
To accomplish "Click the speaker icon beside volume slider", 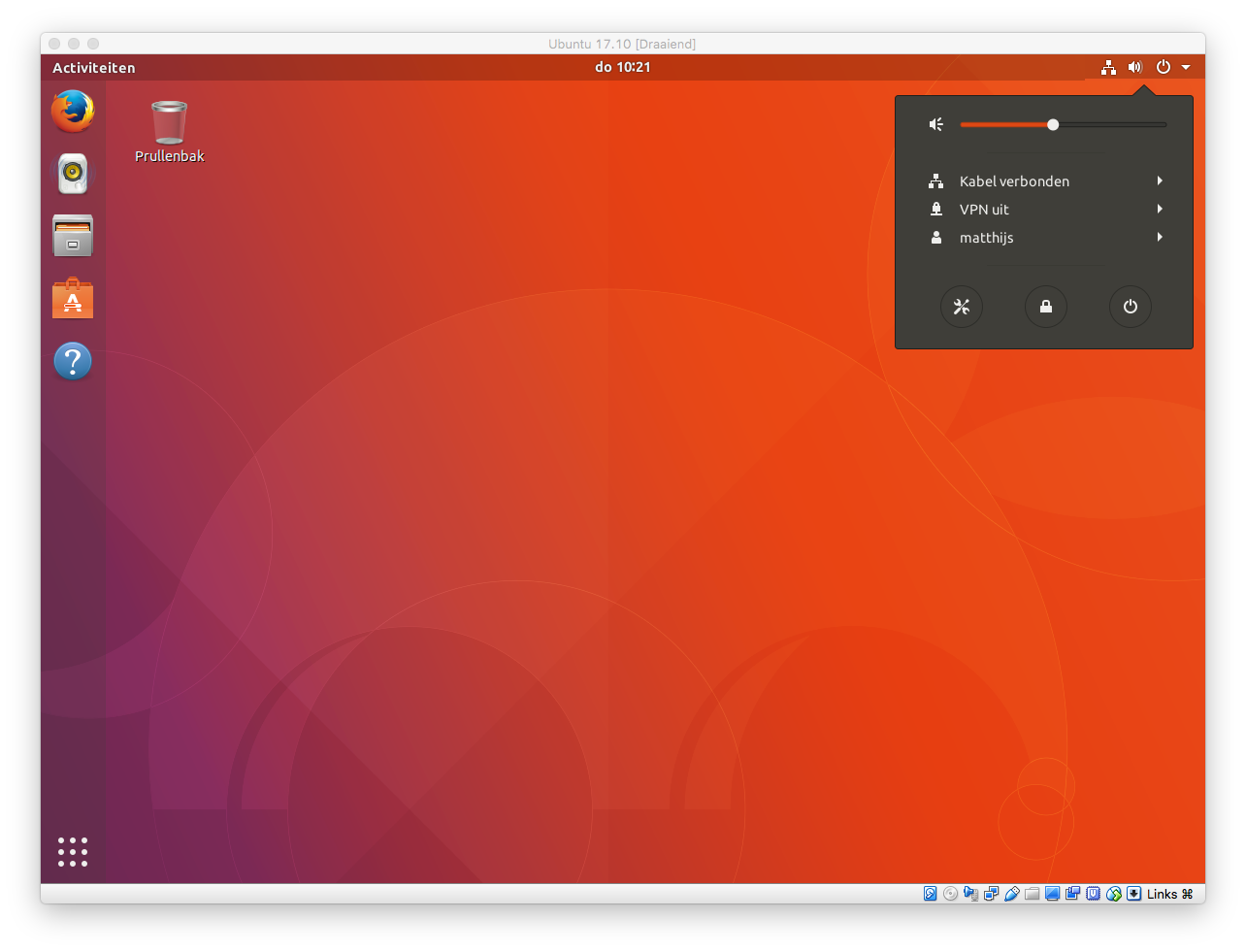I will [936, 124].
